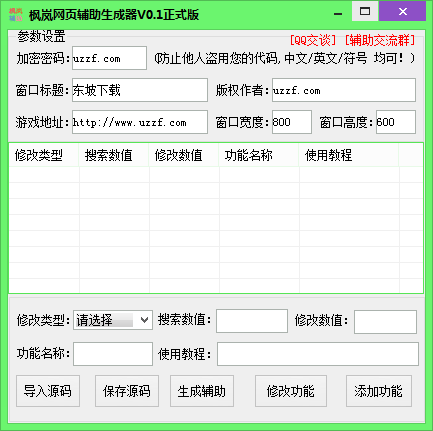Maximize the application window
Screen dimensions: 433x431
pos(365,11)
